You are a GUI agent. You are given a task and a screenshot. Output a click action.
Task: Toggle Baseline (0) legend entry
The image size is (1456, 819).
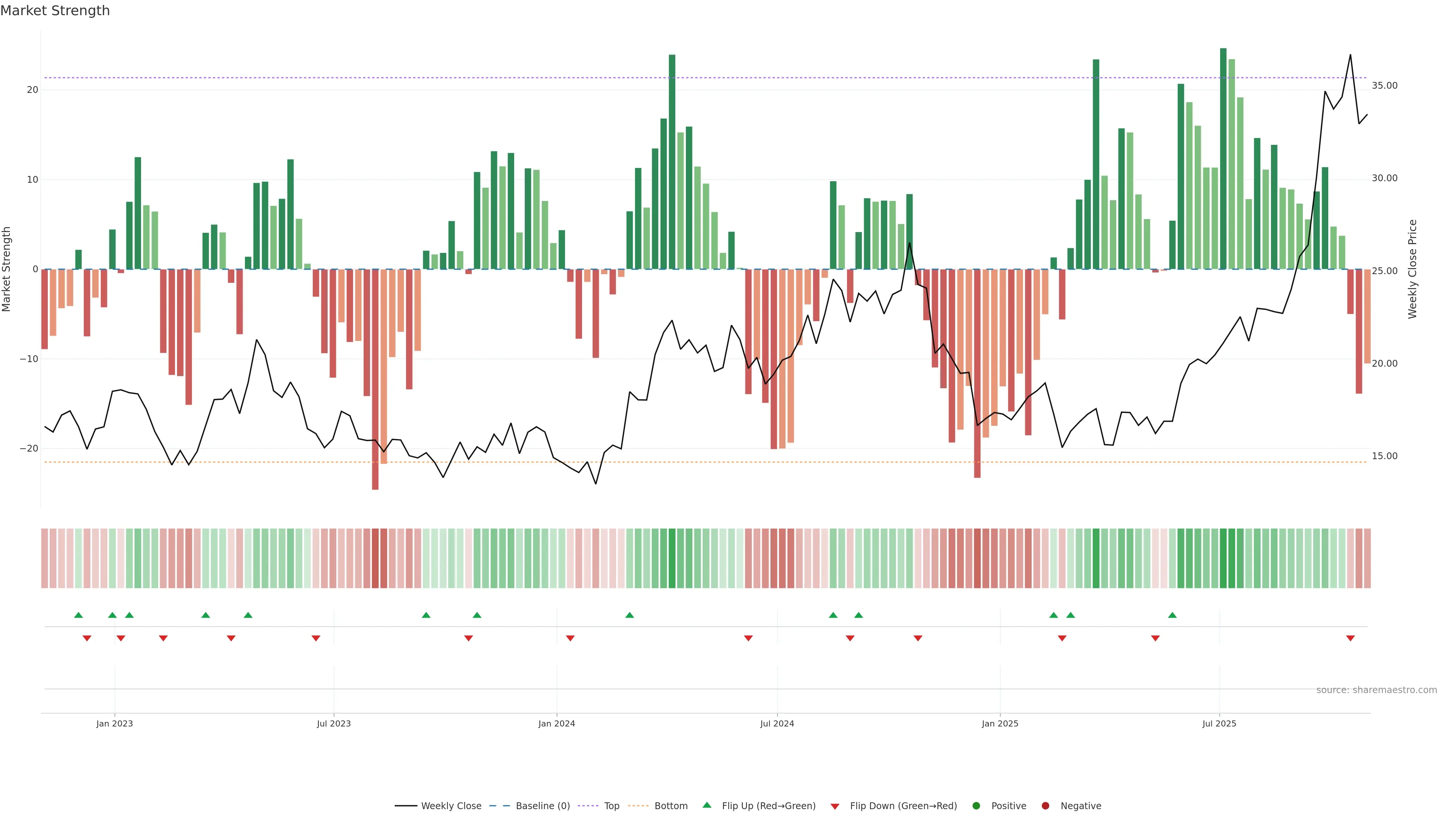[x=542, y=805]
